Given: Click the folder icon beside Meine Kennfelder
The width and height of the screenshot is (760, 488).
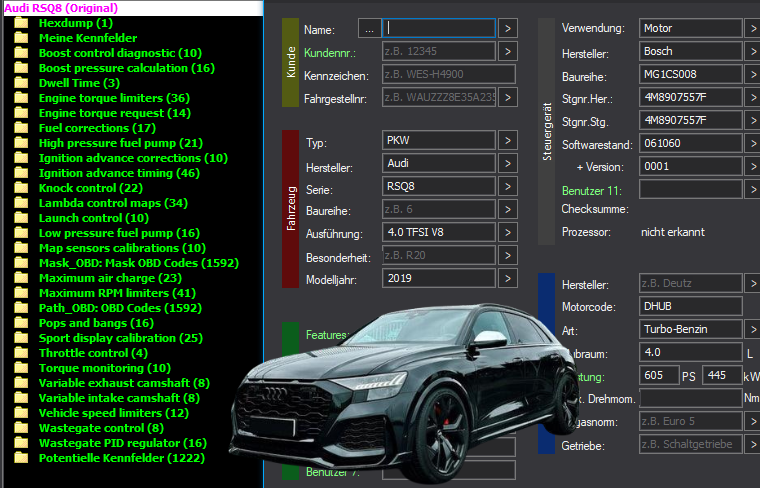Looking at the screenshot, I should 21,38.
